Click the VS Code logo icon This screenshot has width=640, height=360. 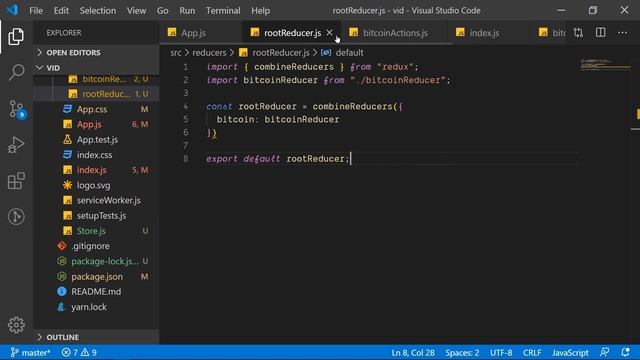pos(13,10)
